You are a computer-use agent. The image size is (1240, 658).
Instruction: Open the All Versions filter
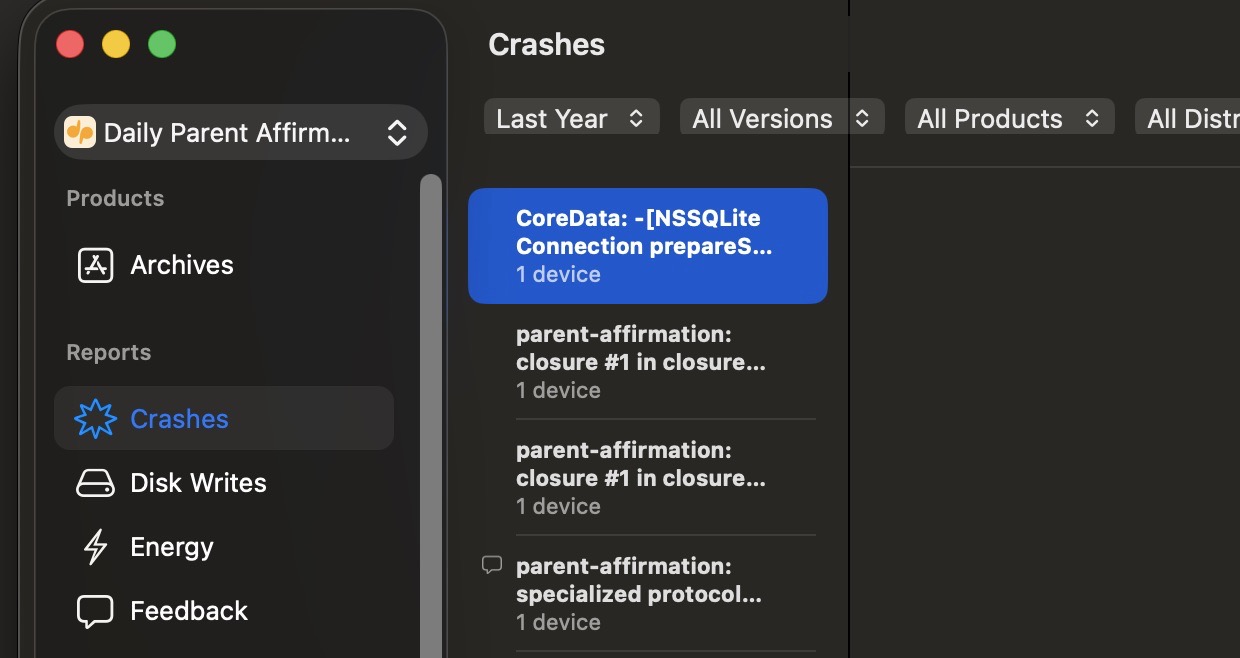point(782,117)
